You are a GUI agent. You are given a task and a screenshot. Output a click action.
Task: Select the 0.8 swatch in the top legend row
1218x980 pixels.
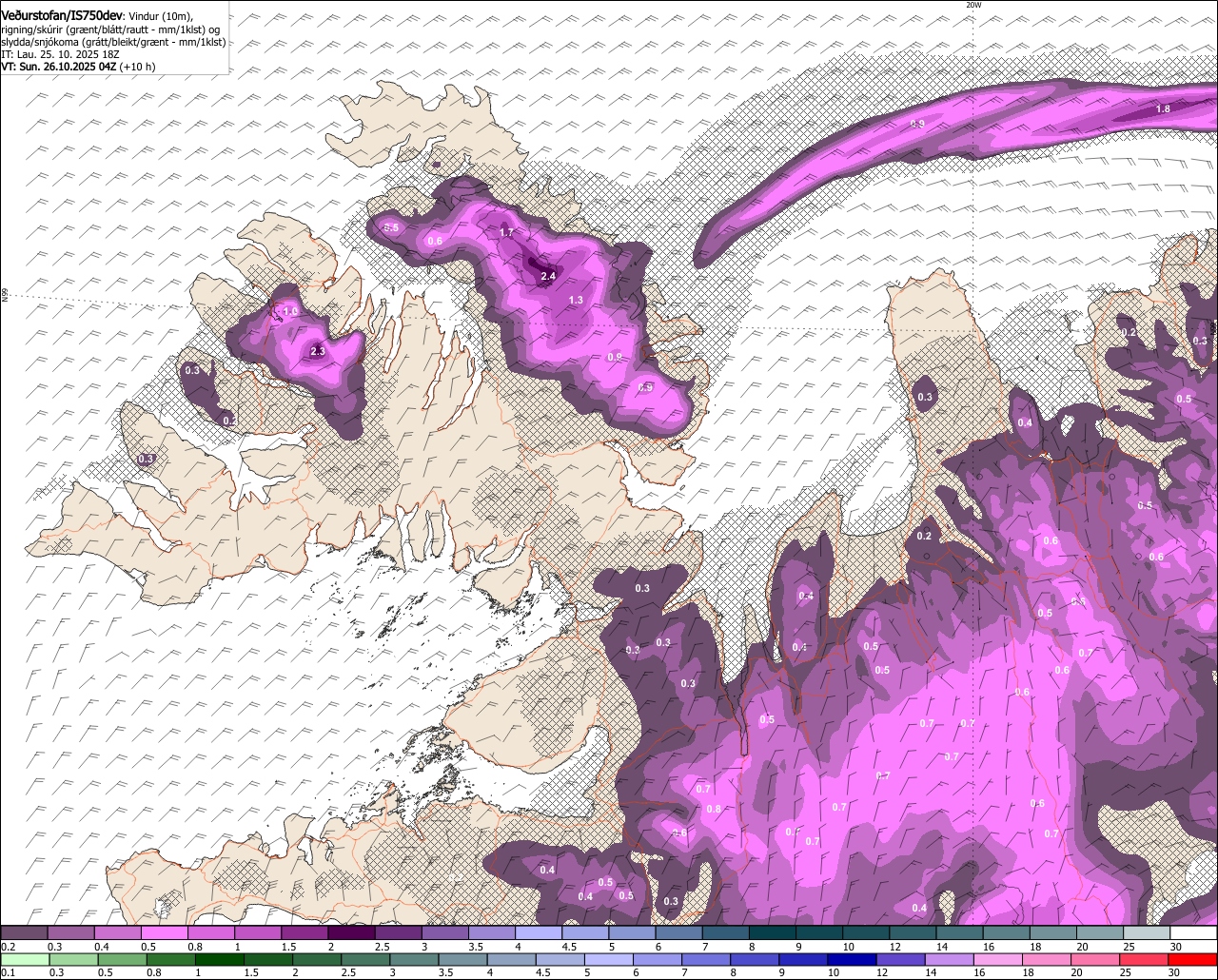click(210, 932)
